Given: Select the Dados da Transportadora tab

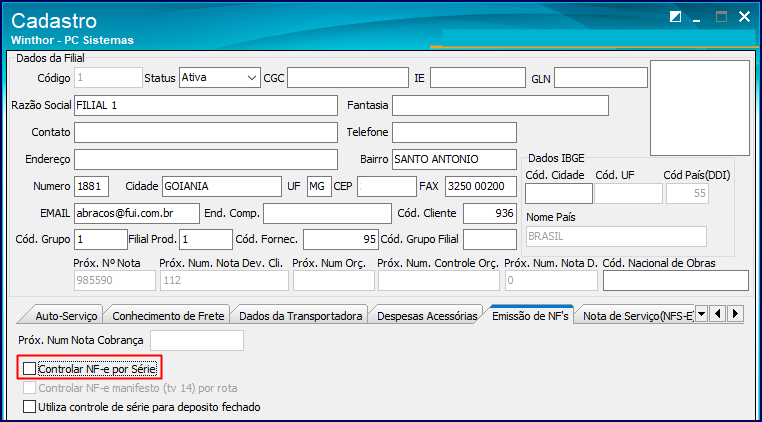Looking at the screenshot, I should 300,316.
